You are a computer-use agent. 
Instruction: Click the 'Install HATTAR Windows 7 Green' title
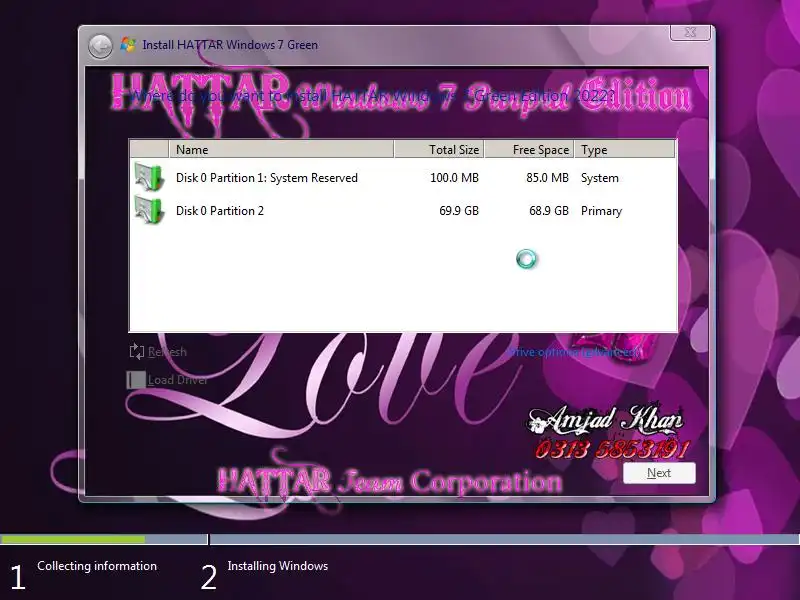[230, 45]
